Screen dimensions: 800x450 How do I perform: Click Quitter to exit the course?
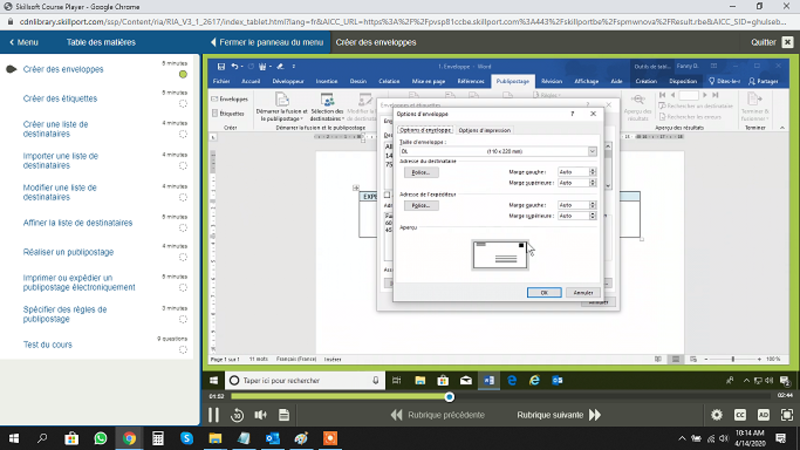(771, 42)
